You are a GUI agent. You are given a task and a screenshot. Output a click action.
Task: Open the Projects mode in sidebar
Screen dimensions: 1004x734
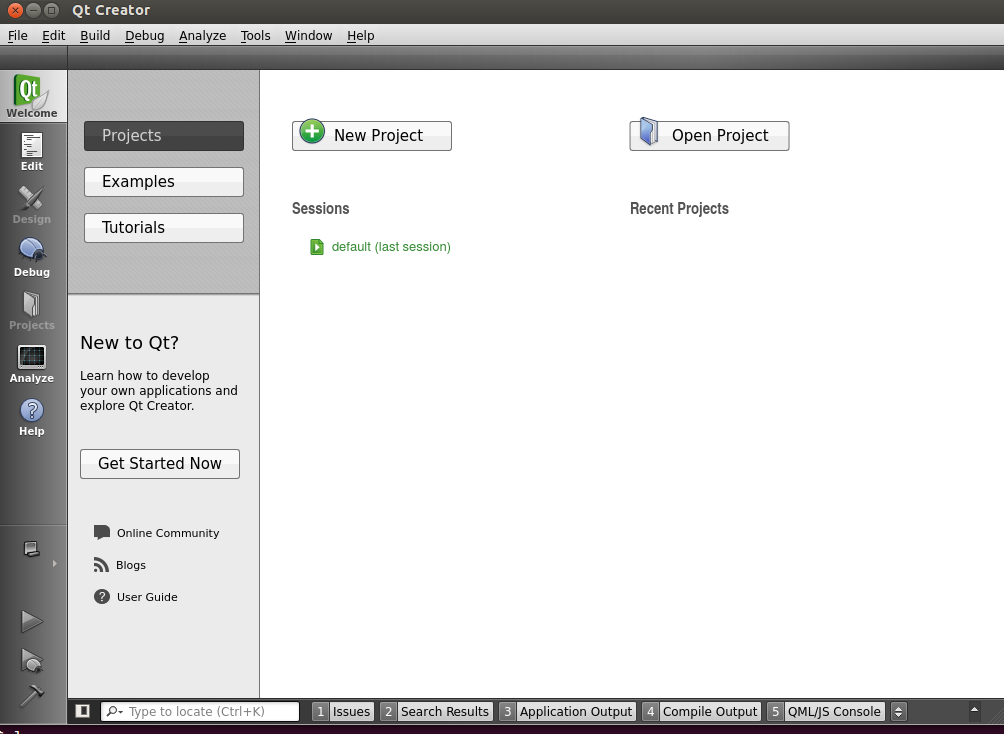(x=32, y=311)
